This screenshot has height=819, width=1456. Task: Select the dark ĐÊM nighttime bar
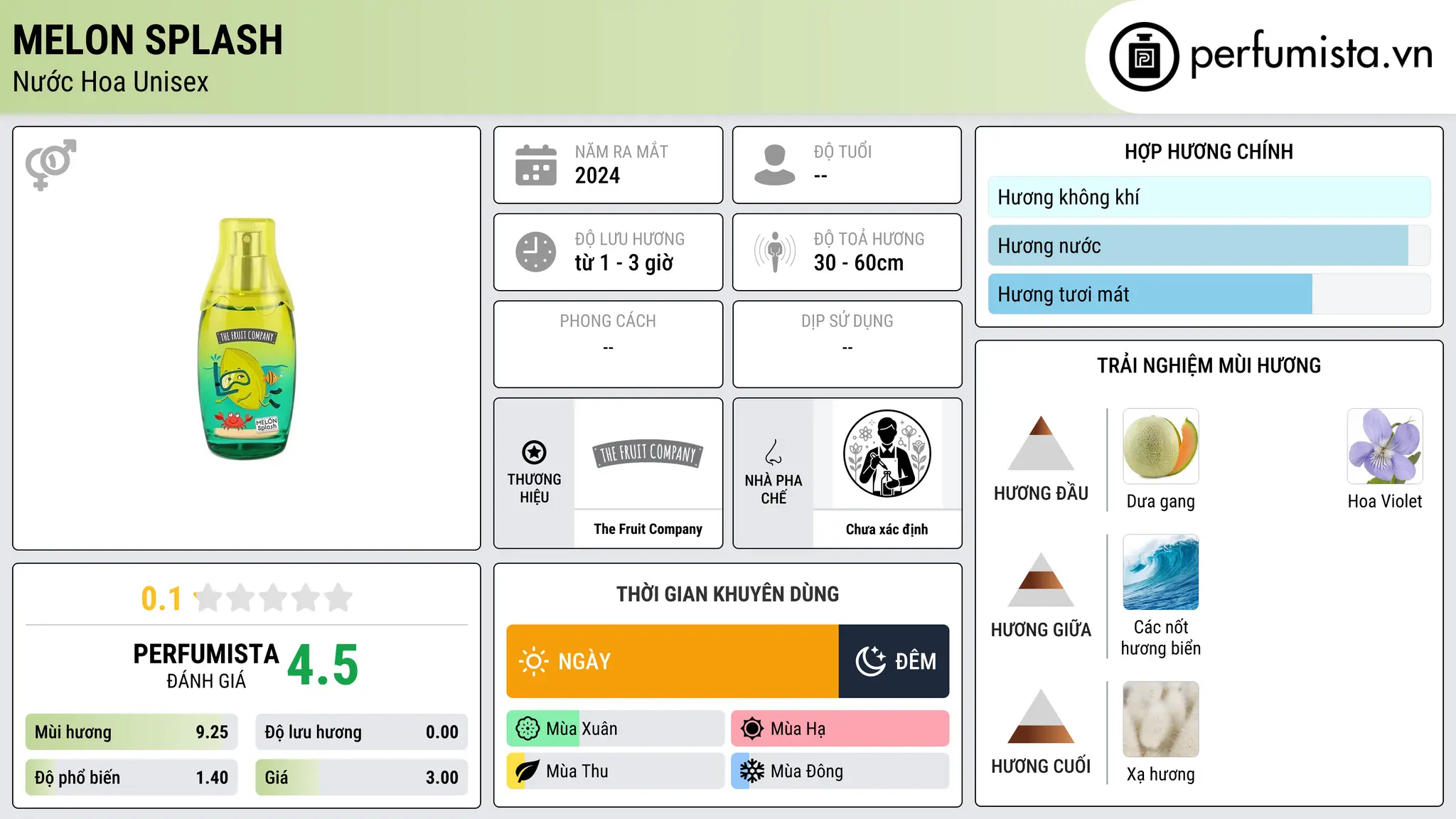[894, 661]
